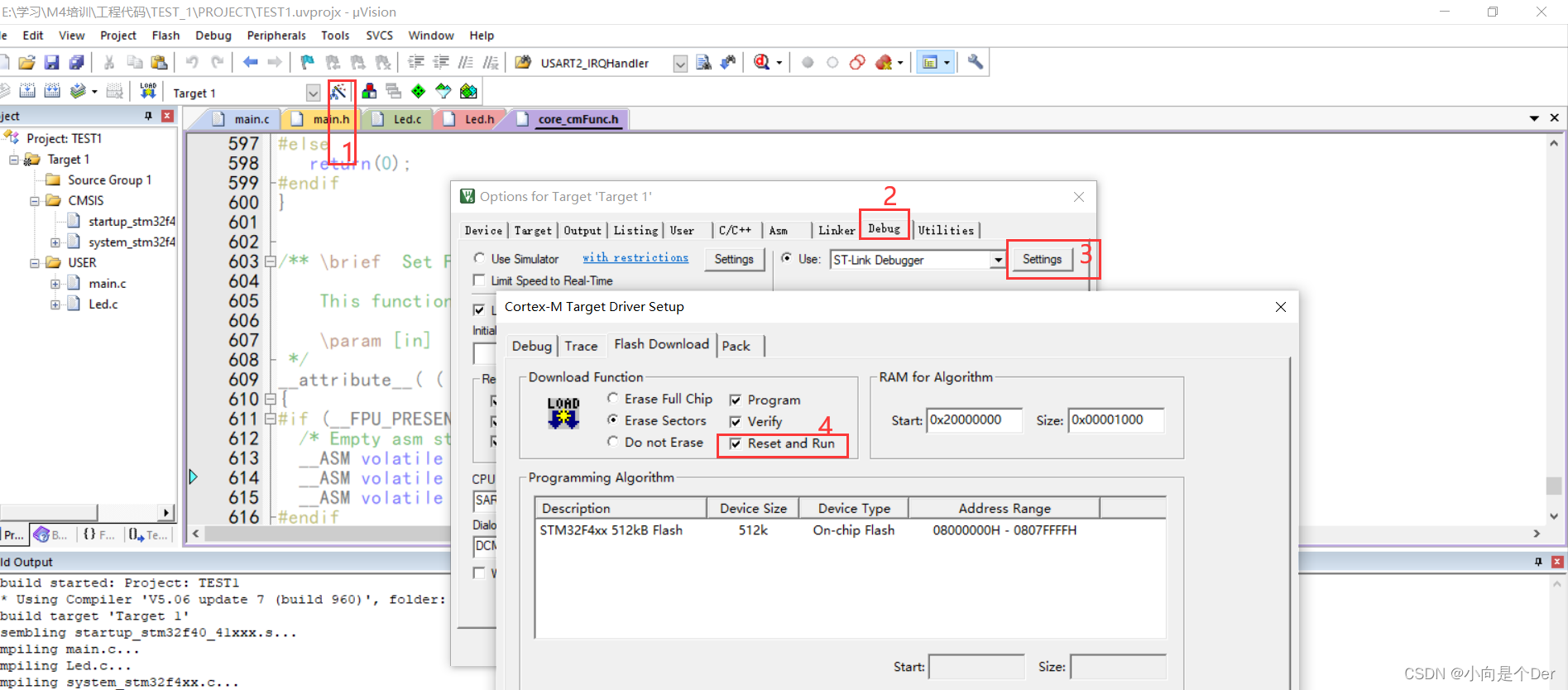Comment out selection icon
This screenshot has width=1568, height=690.
[466, 63]
